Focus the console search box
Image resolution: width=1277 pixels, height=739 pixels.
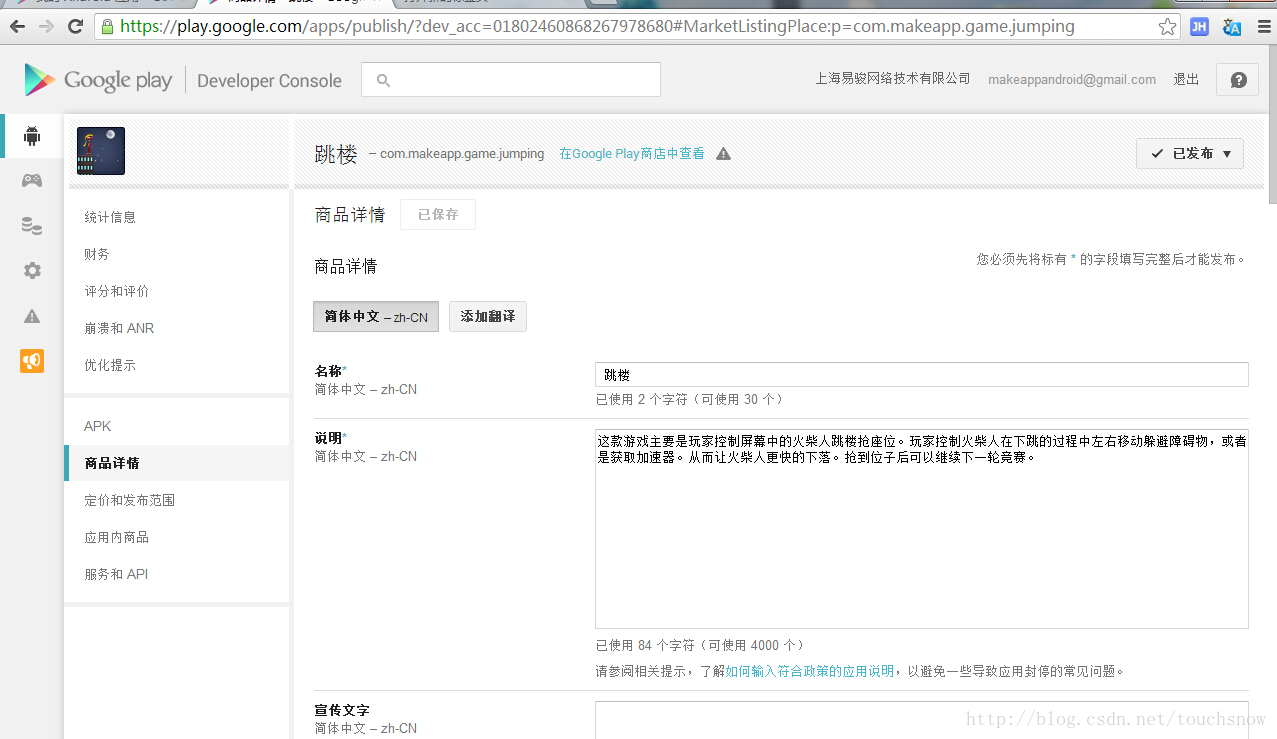click(x=511, y=80)
